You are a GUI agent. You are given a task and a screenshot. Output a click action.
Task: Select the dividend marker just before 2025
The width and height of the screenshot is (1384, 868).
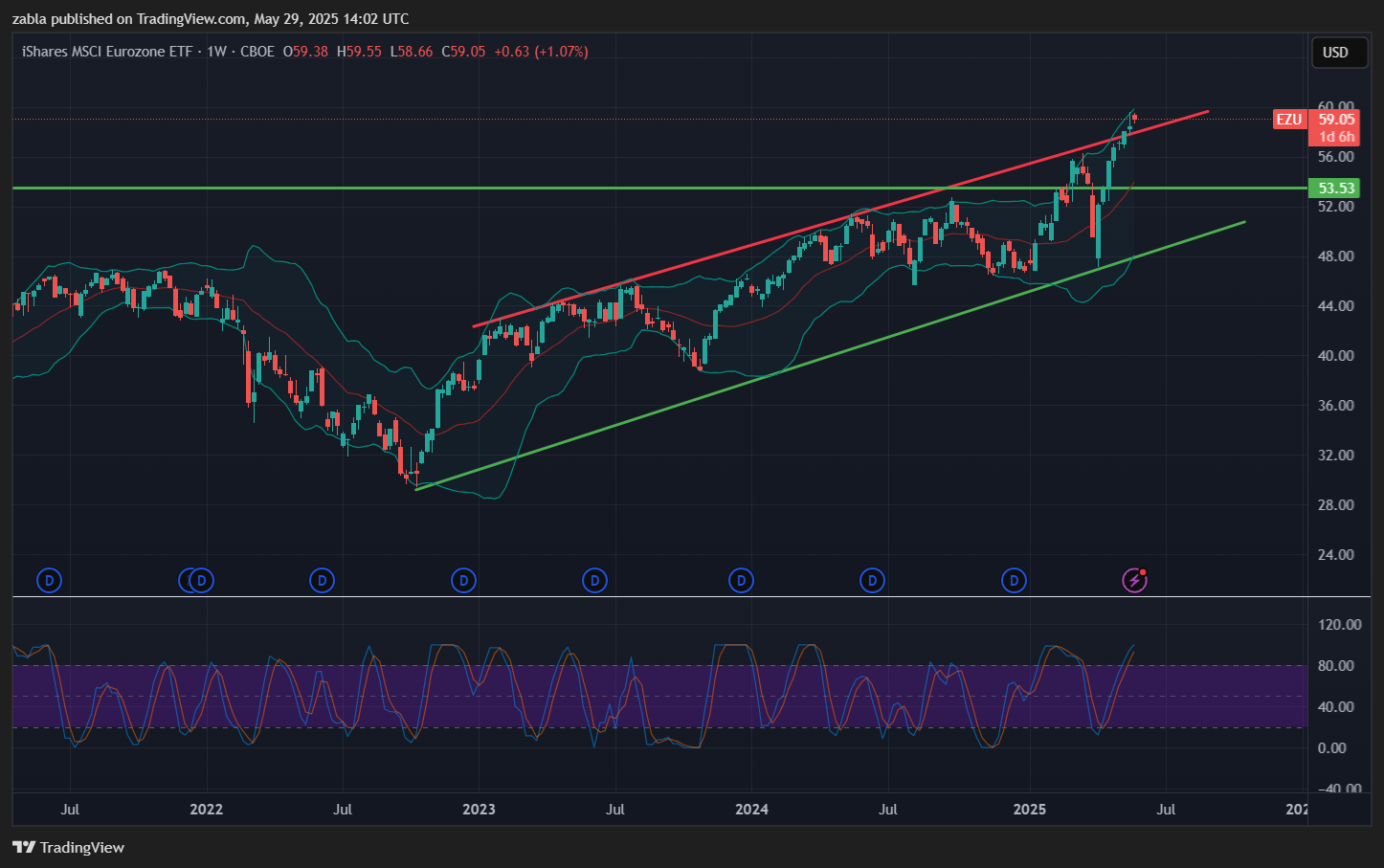coord(1014,580)
